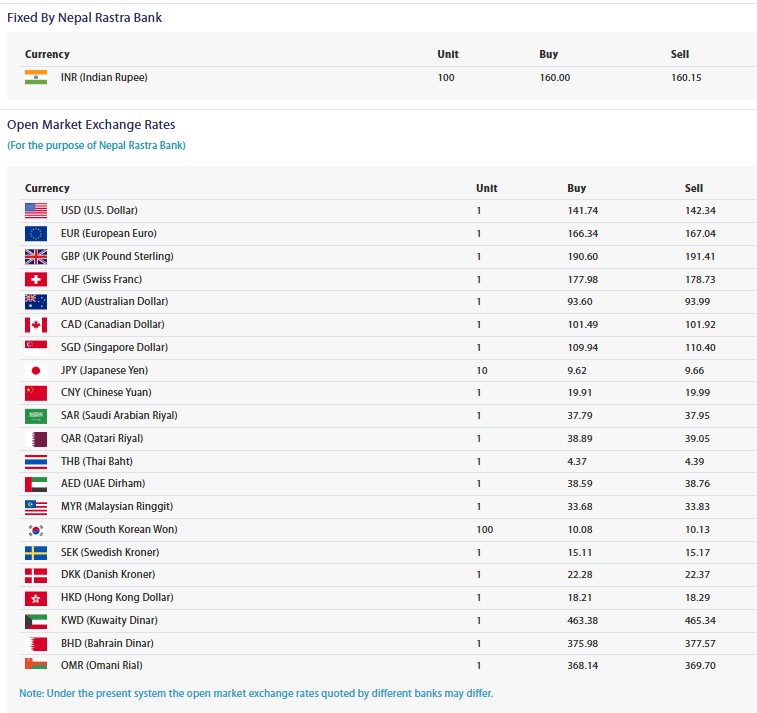Click the Canadian flag icon
The width and height of the screenshot is (757, 713).
point(36,324)
